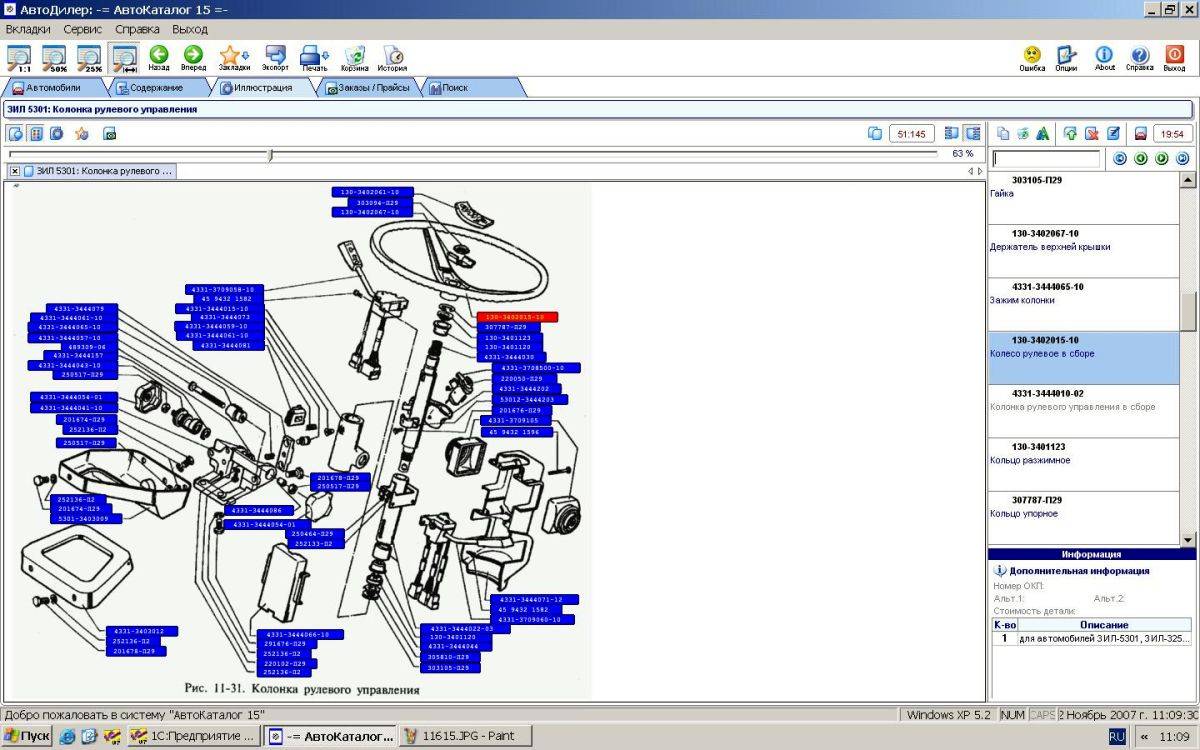Click parts list scrollbar down arrow

1188,540
